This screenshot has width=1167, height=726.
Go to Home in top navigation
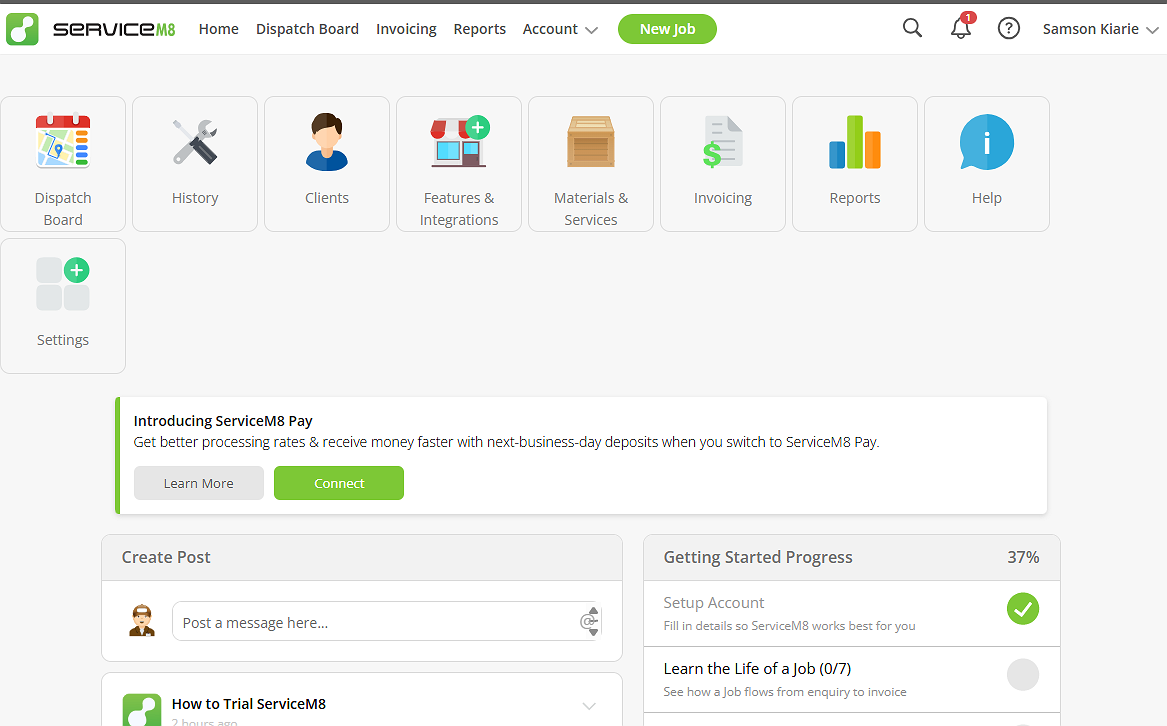click(x=219, y=29)
